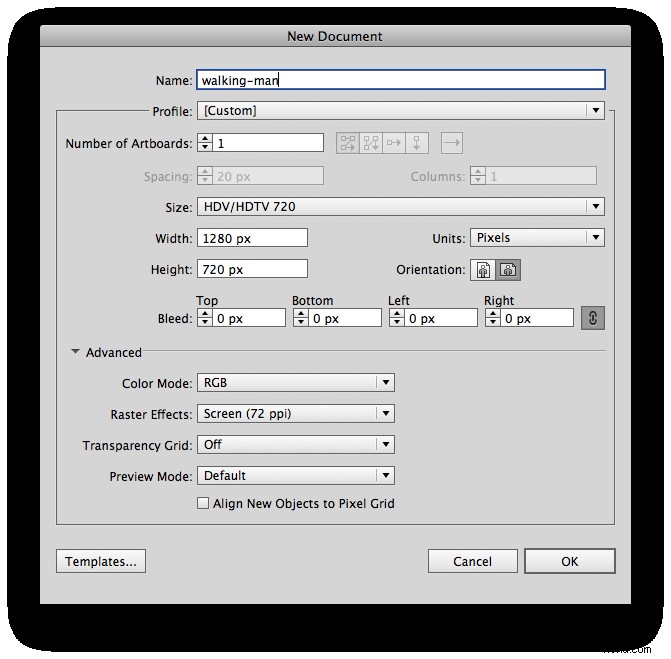Click the Bleed: label
Image resolution: width=671 pixels, height=659 pixels.
tap(175, 319)
